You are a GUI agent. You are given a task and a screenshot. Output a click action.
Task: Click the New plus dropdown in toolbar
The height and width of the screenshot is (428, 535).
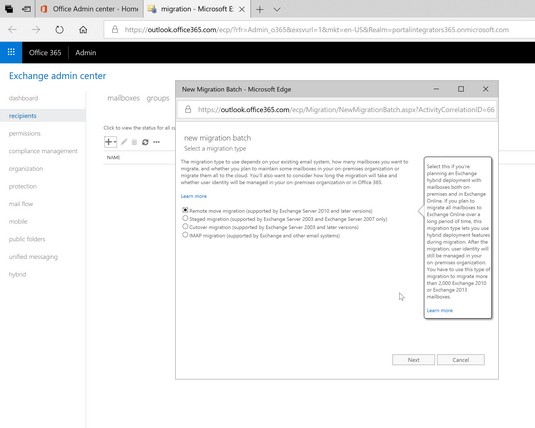[110, 142]
